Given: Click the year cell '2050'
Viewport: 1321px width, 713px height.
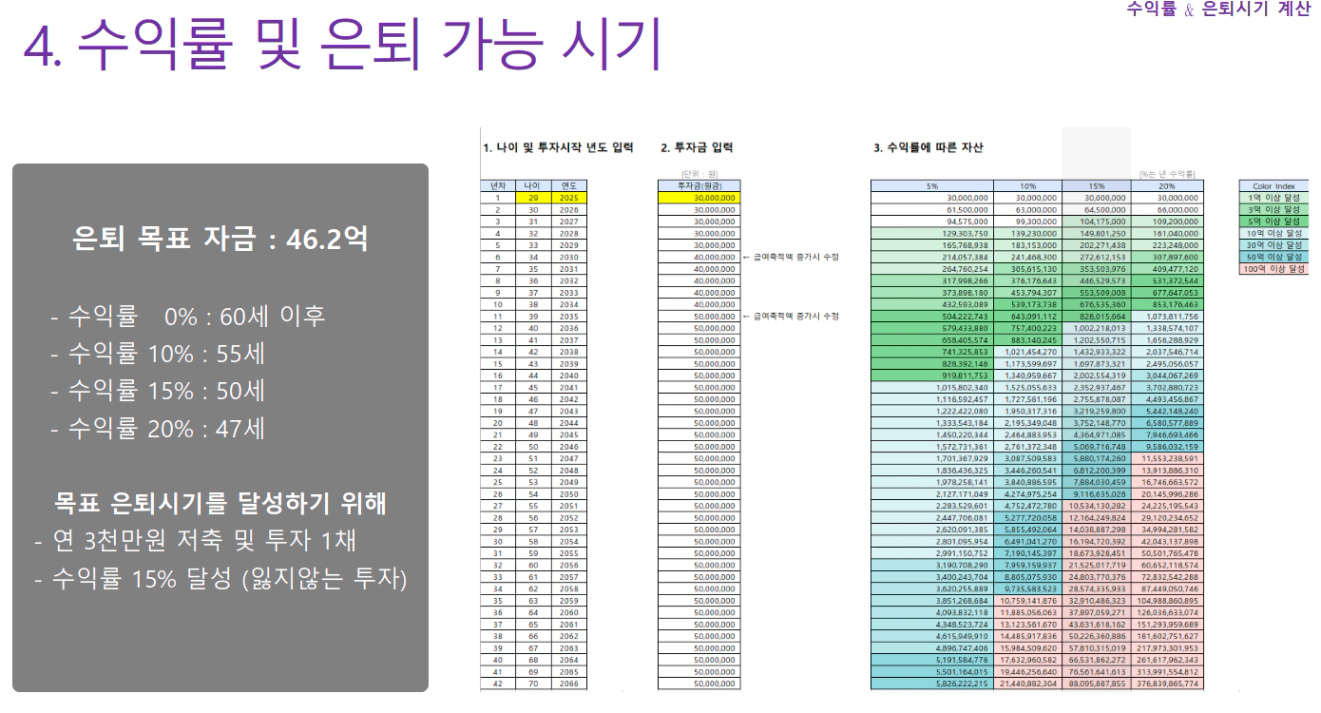Looking at the screenshot, I should (x=570, y=493).
